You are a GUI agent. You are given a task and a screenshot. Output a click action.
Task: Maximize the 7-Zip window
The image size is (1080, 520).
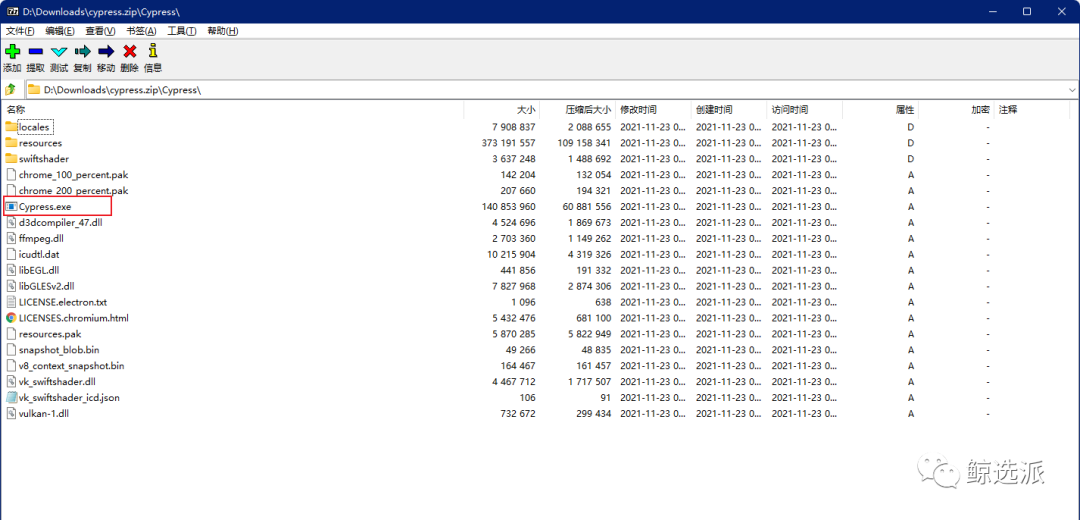click(1027, 12)
